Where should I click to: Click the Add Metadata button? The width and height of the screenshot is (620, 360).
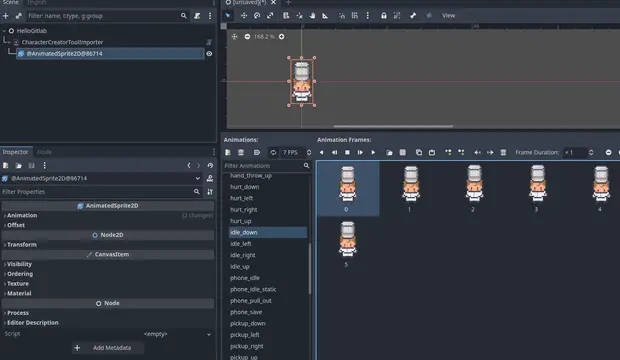(x=108, y=348)
